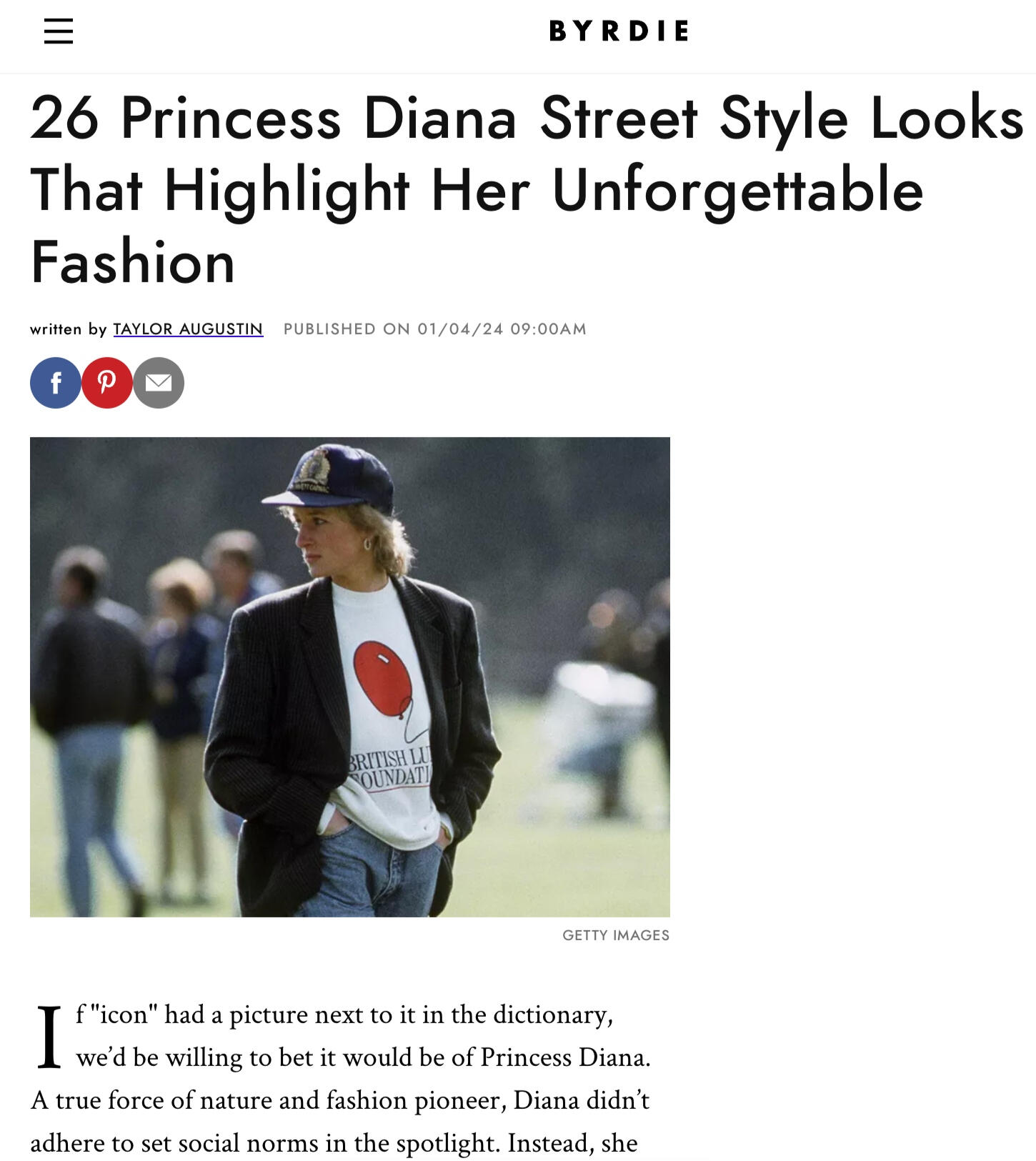Click the number "26" in headline
This screenshot has width=1036, height=1161.
(64, 118)
